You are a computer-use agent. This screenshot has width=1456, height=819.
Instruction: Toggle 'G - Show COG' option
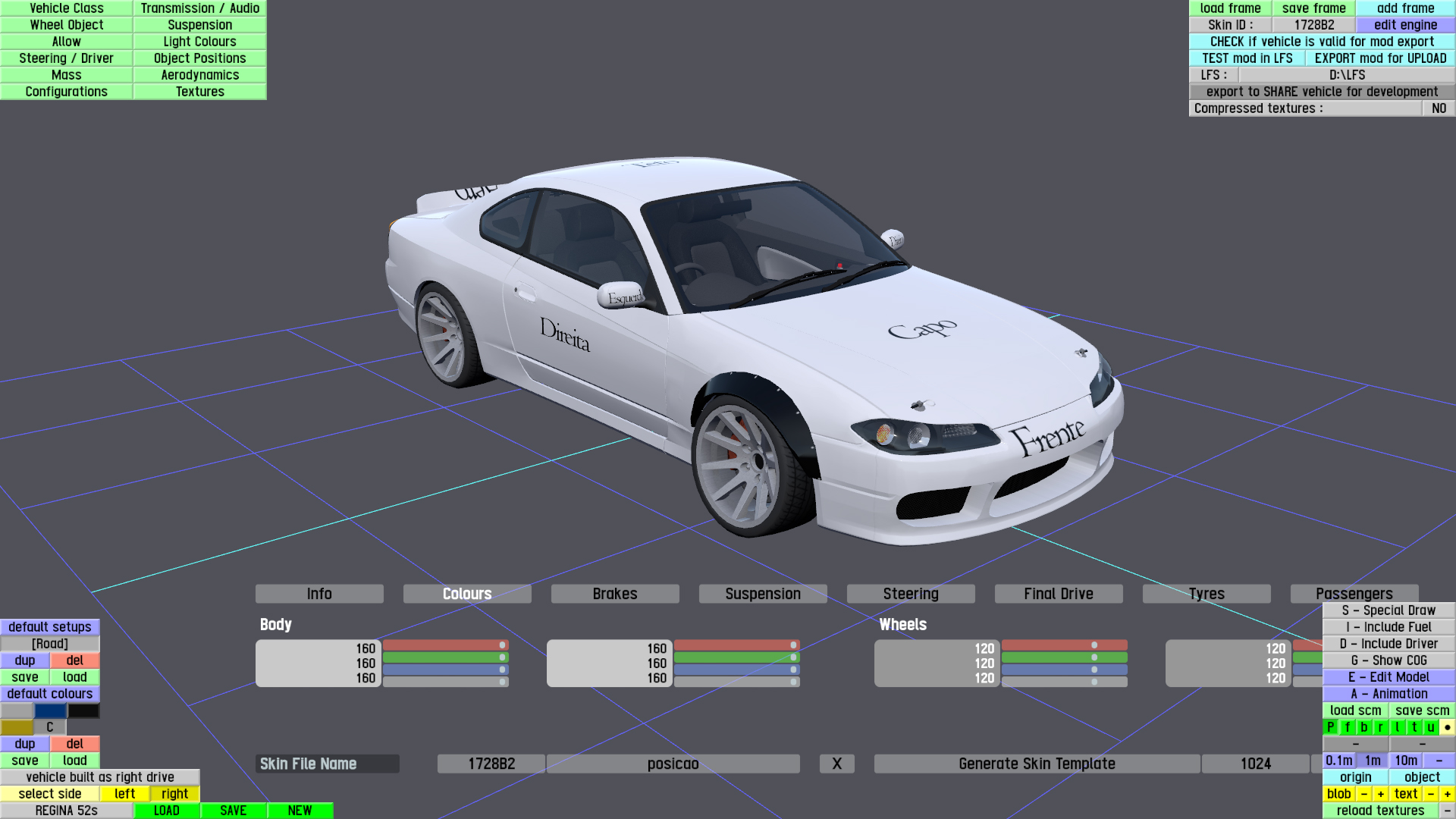click(x=1389, y=661)
